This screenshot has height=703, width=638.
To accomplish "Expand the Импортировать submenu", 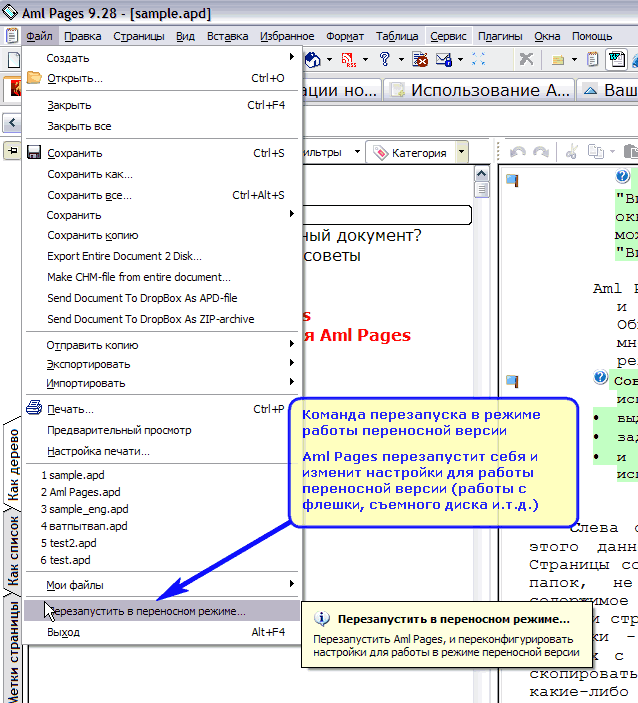I will (x=161, y=383).
